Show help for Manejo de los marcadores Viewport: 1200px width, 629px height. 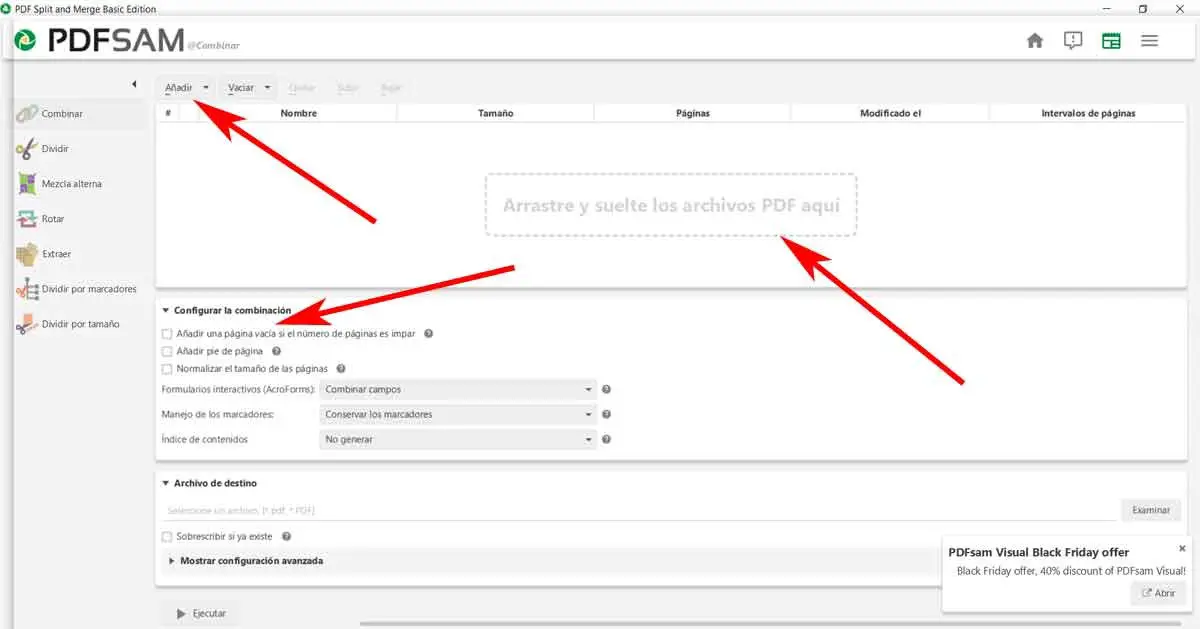click(x=606, y=414)
